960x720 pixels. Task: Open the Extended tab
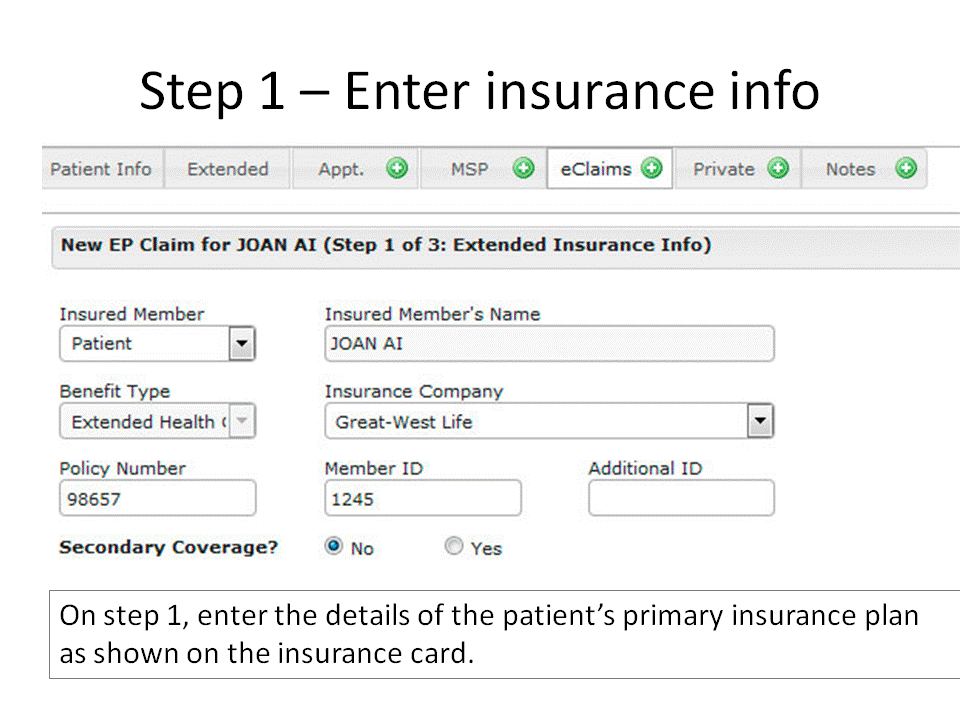[x=228, y=169]
